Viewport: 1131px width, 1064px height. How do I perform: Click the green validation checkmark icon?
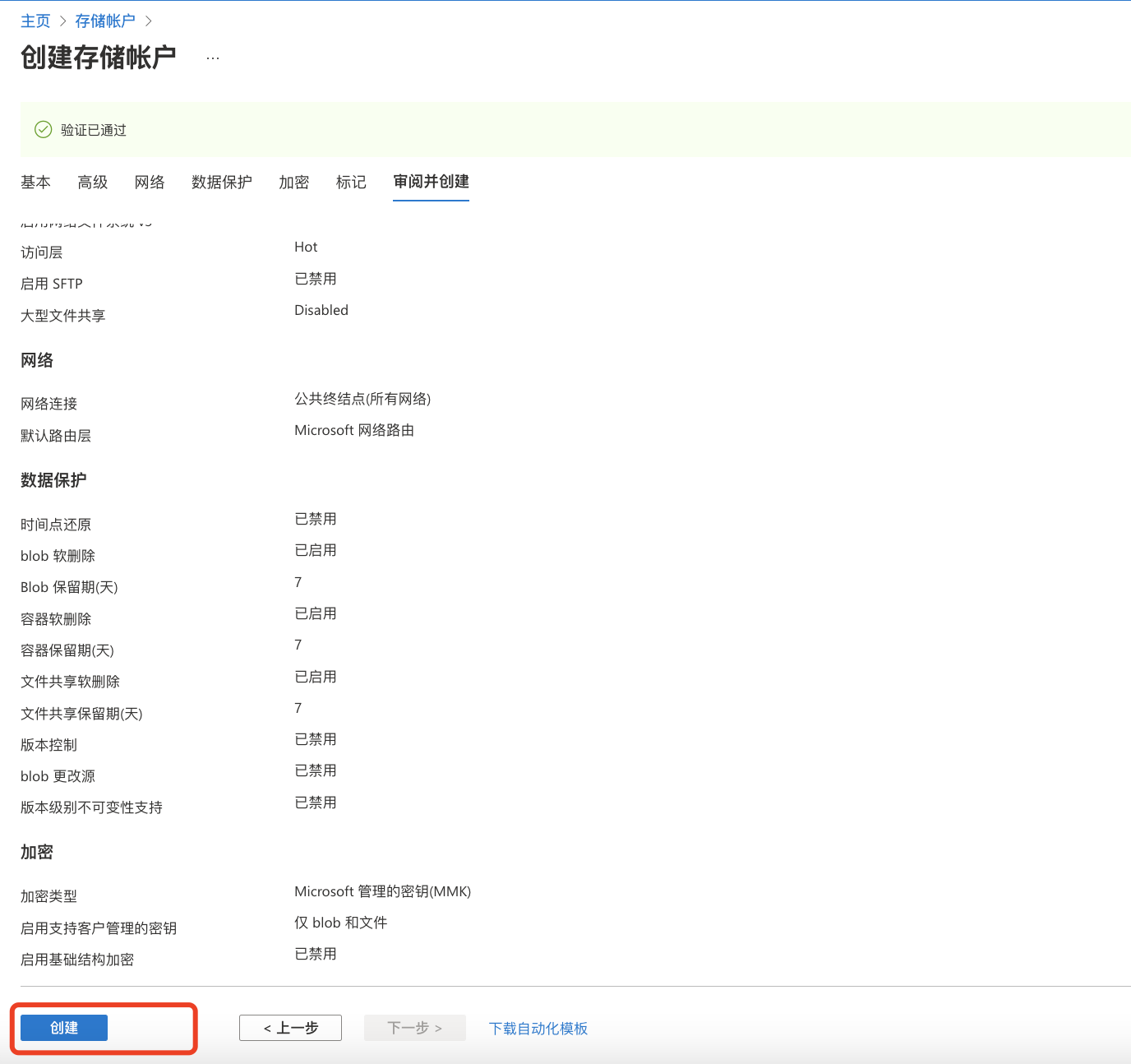click(44, 129)
